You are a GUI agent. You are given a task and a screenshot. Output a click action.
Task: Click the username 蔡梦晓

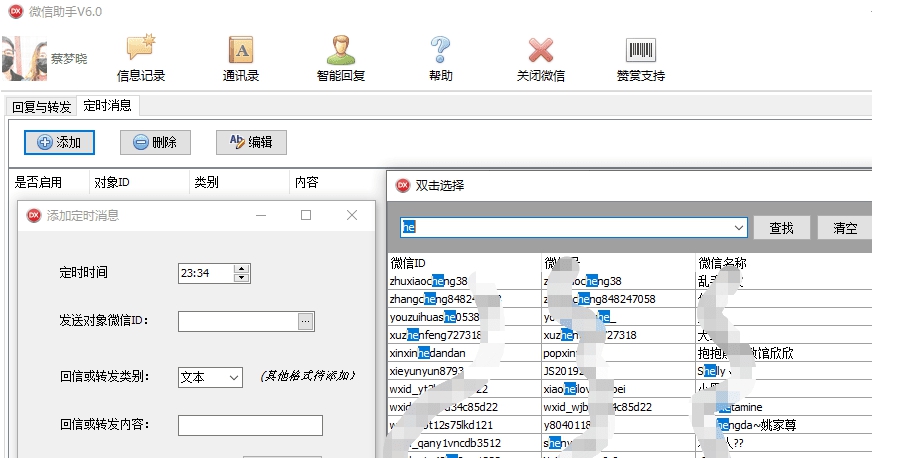point(69,58)
